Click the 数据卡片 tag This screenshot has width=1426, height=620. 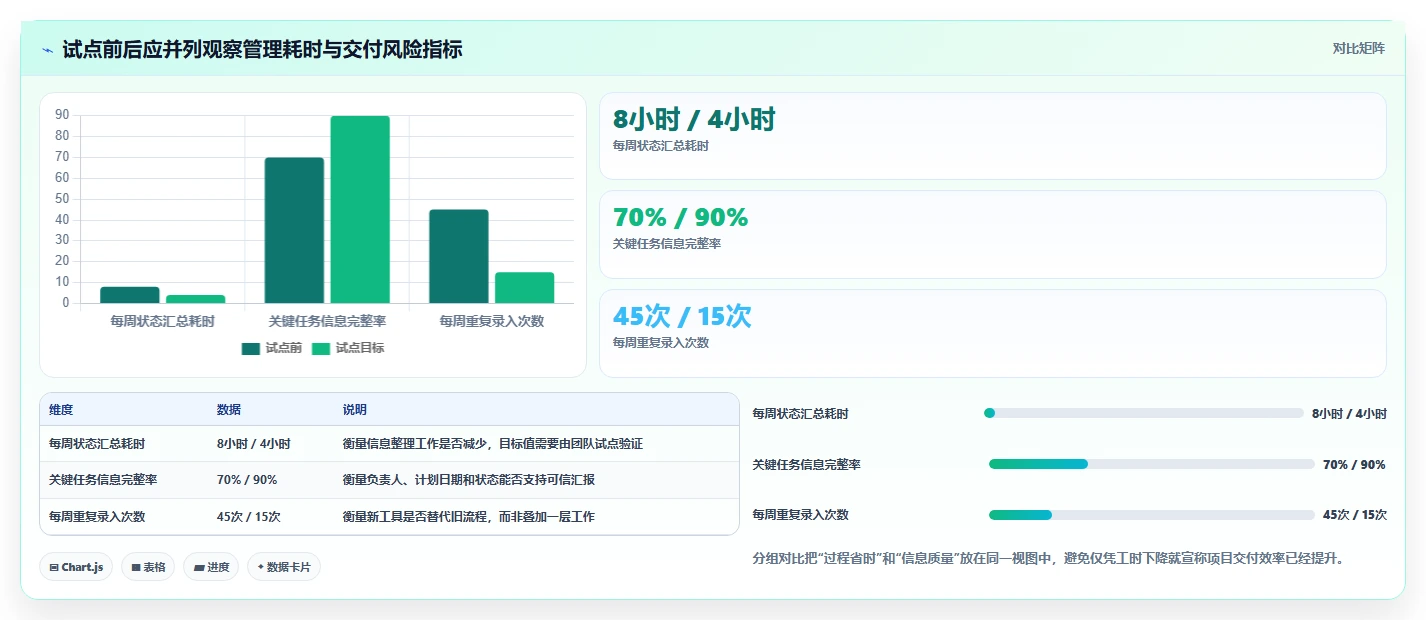pyautogui.click(x=284, y=567)
